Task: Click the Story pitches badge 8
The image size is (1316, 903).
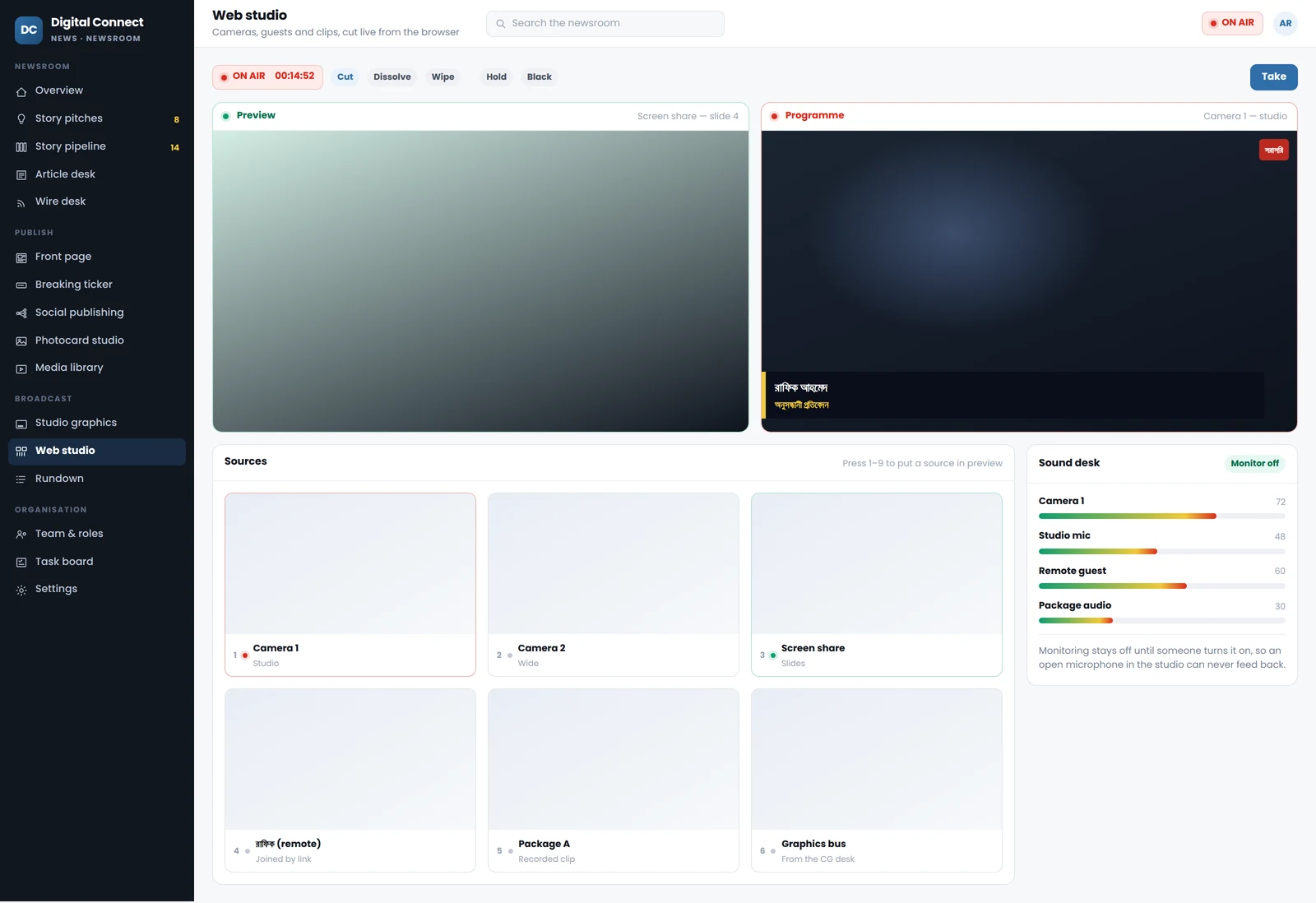Action: click(176, 119)
